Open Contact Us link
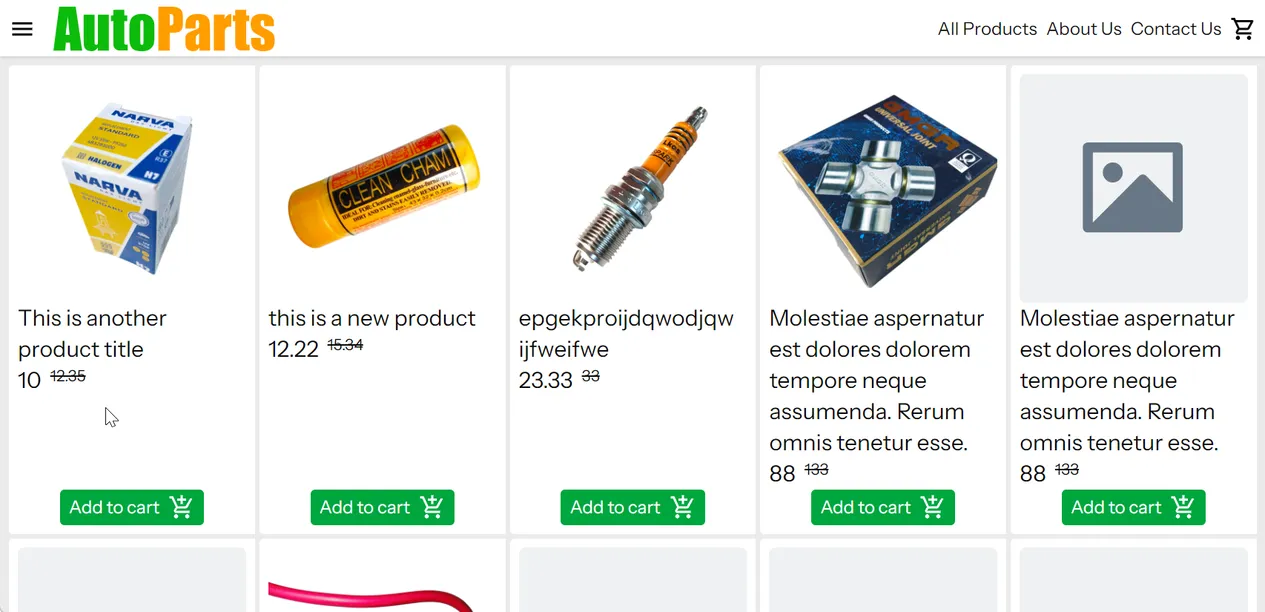This screenshot has height=612, width=1265. tap(1176, 29)
